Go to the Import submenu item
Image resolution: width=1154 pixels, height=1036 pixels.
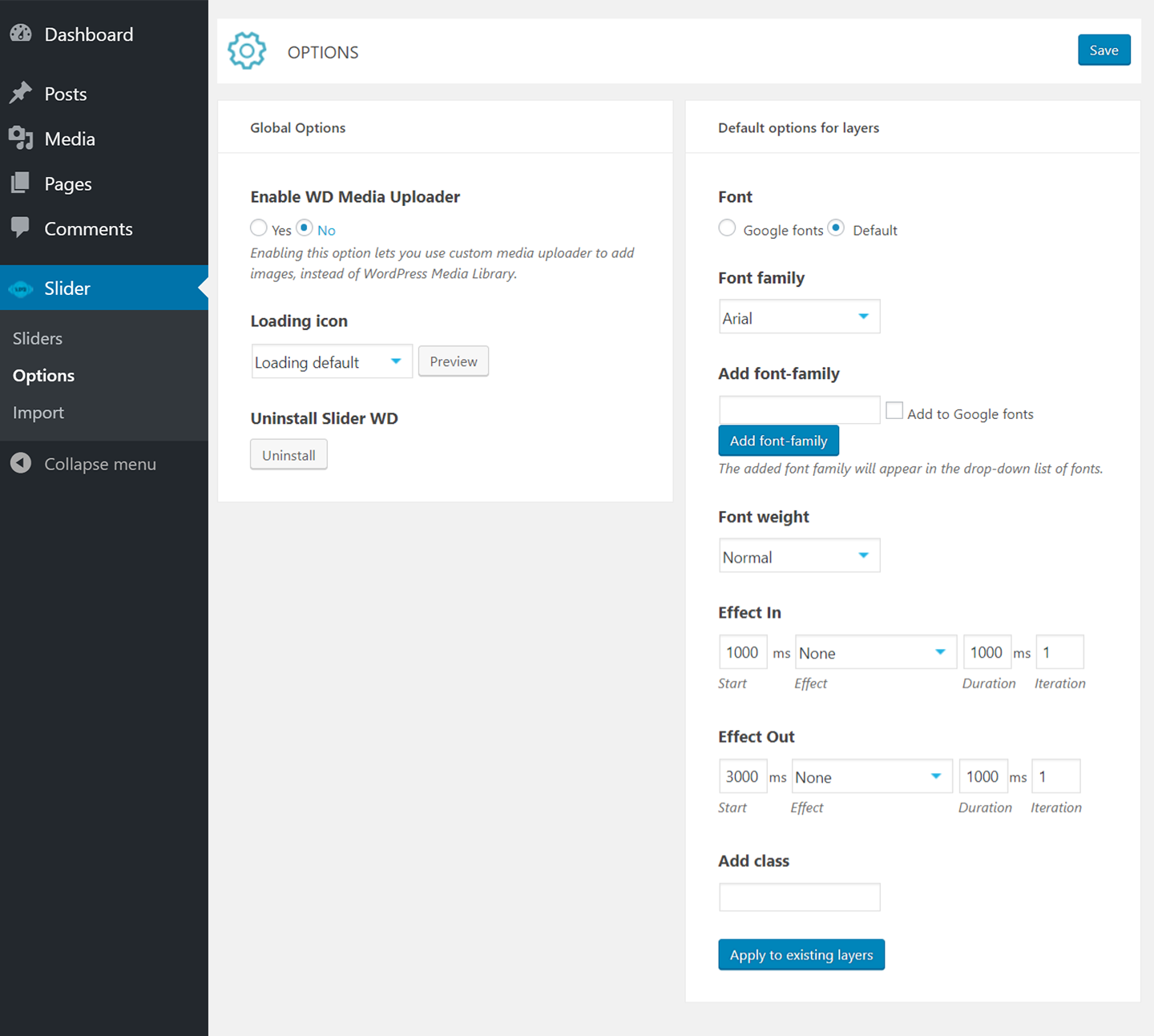38,413
